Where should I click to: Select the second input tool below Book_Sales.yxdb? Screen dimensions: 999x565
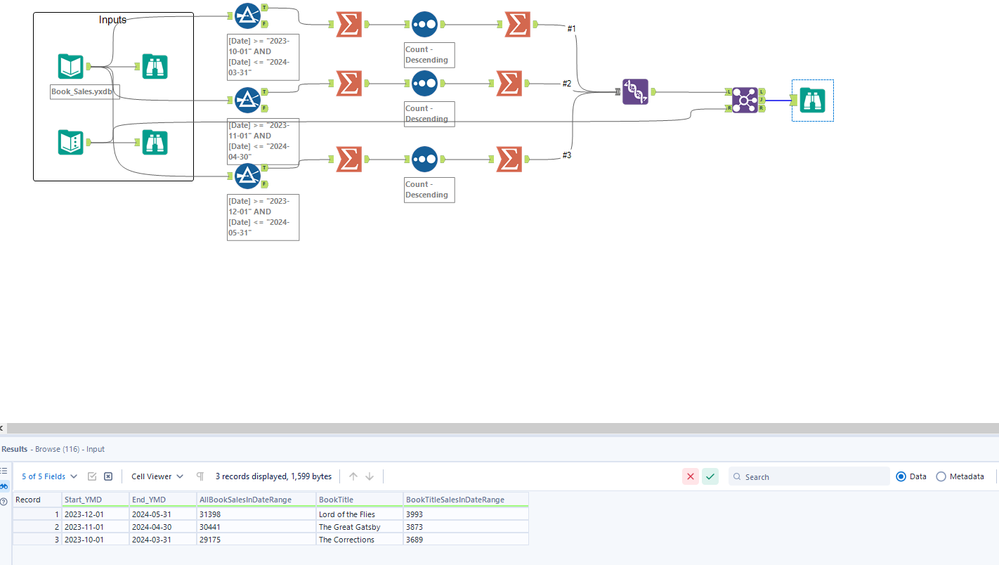coord(71,142)
